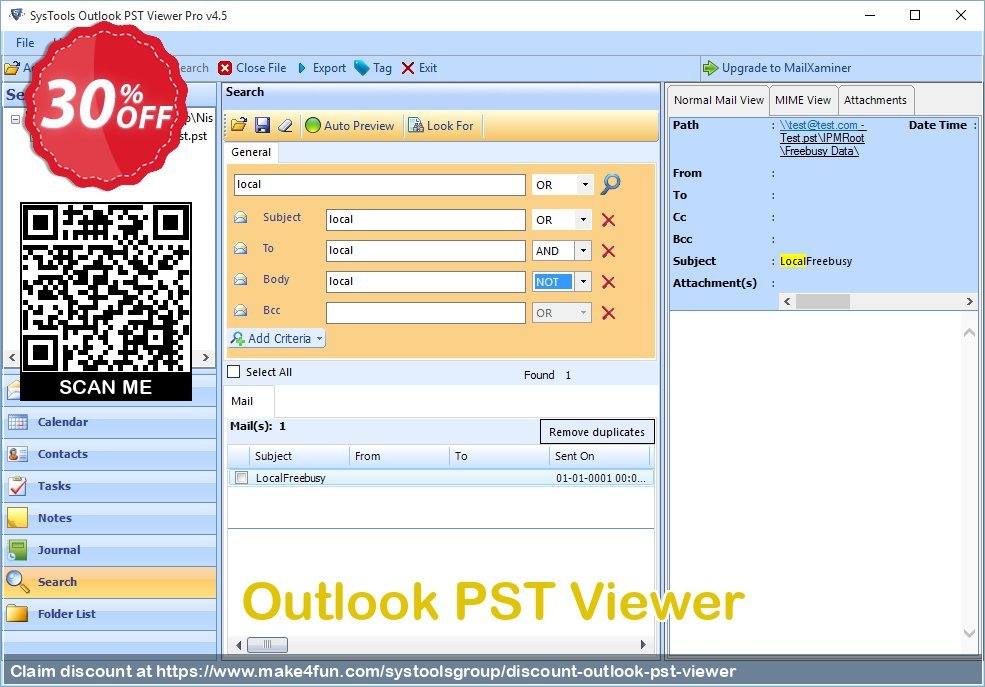Click the Journal icon in sidebar
The width and height of the screenshot is (985, 687).
coord(18,550)
